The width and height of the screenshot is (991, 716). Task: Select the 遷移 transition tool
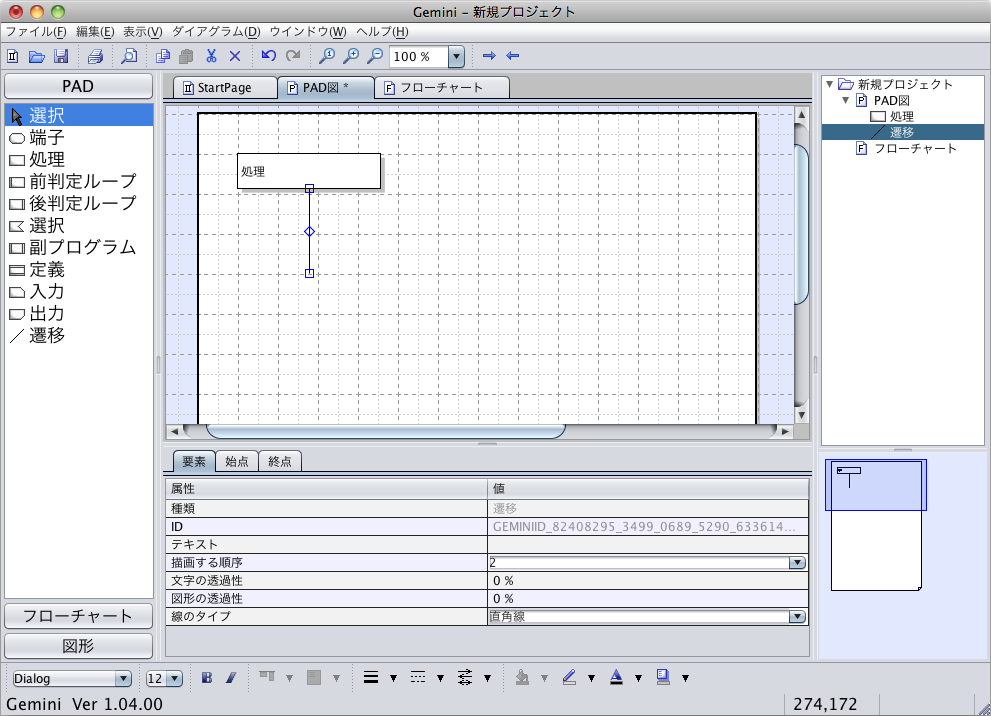(79, 336)
